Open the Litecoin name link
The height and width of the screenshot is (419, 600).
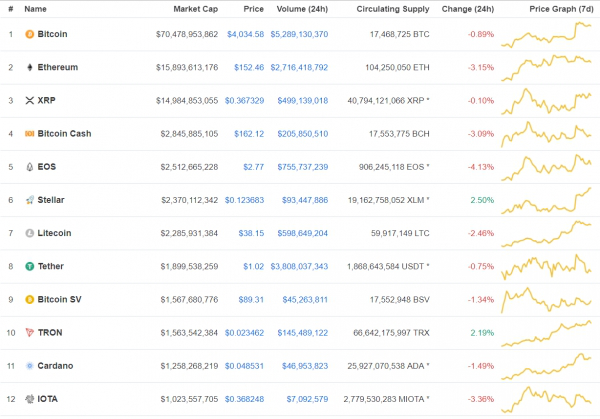click(54, 233)
